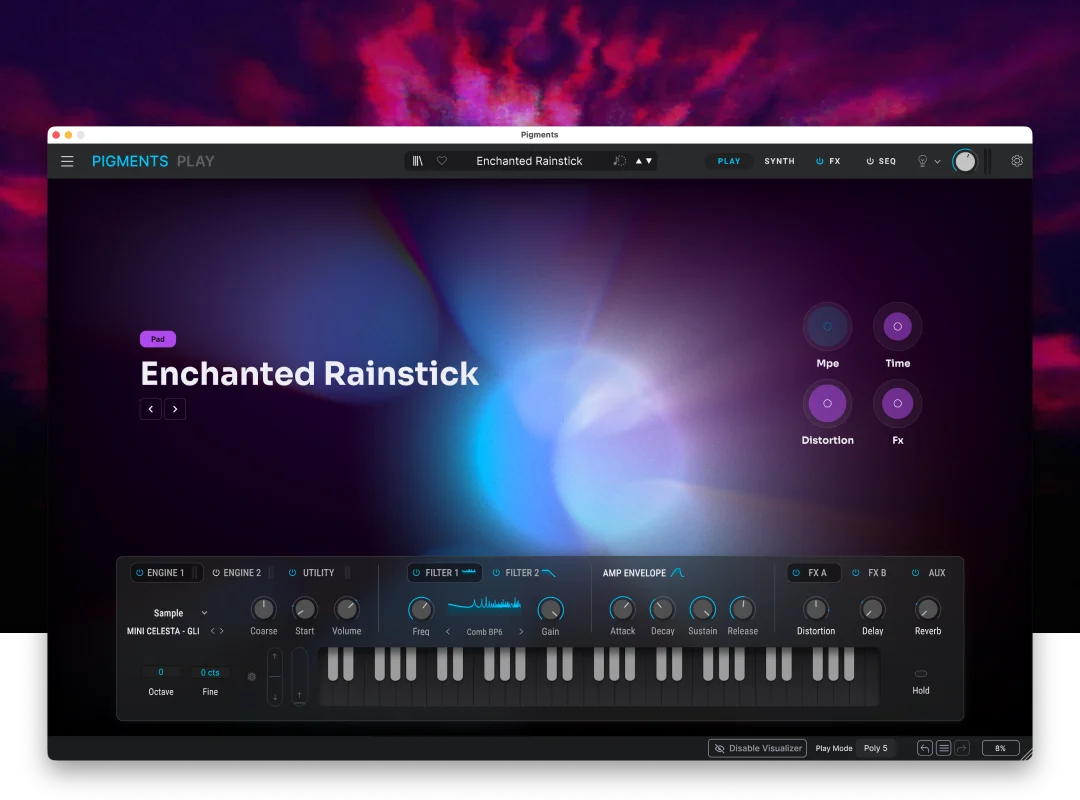The height and width of the screenshot is (800, 1080).
Task: Select next filter type after Comb BP6
Action: click(x=521, y=631)
